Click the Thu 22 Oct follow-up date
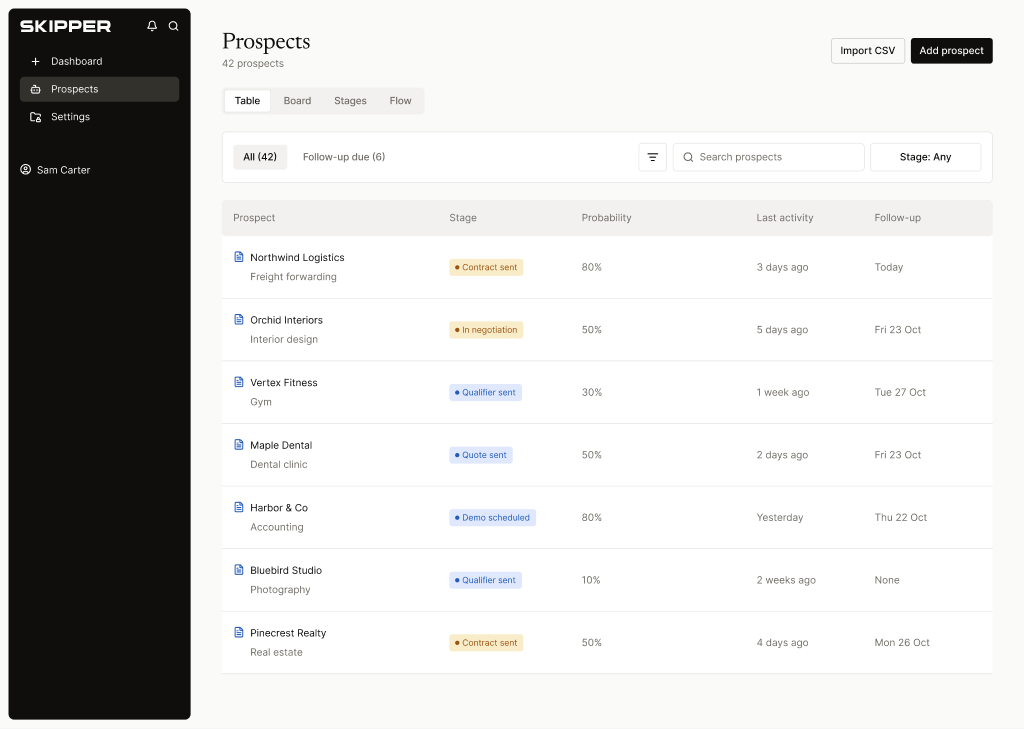This screenshot has height=729, width=1024. coord(901,518)
